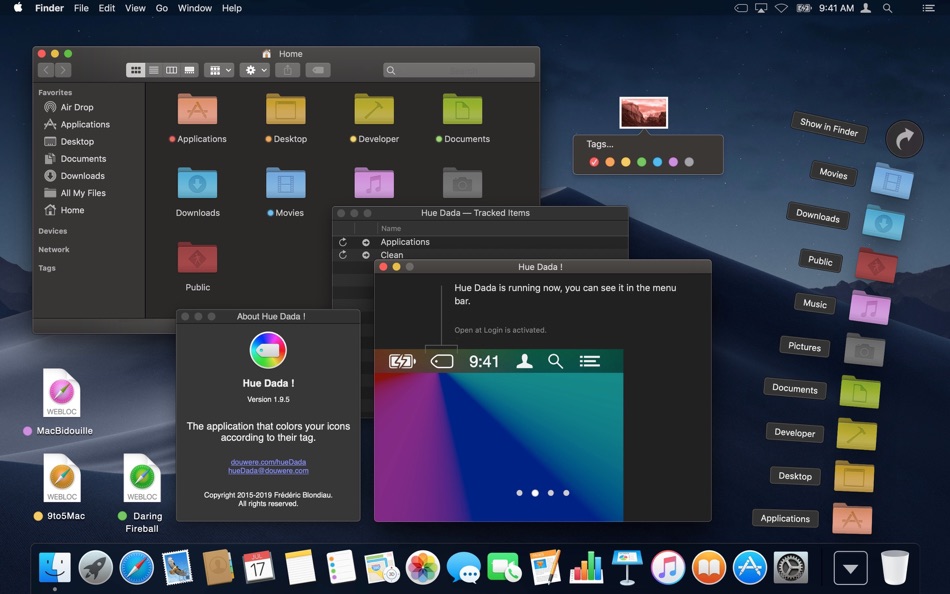
Task: Switch Finder to list view
Action: pos(154,70)
